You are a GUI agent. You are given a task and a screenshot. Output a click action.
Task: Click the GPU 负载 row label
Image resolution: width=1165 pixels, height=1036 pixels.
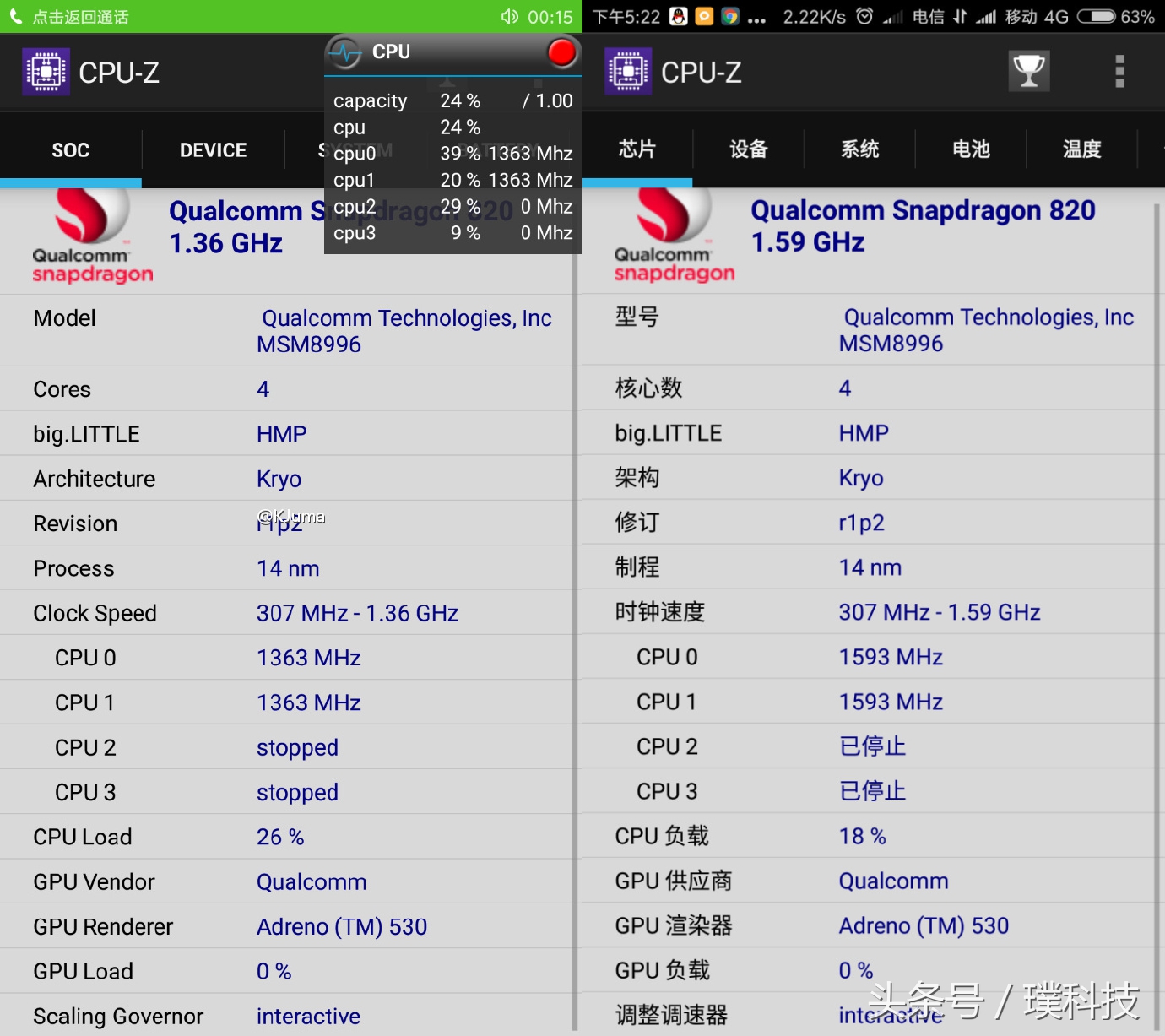(663, 971)
